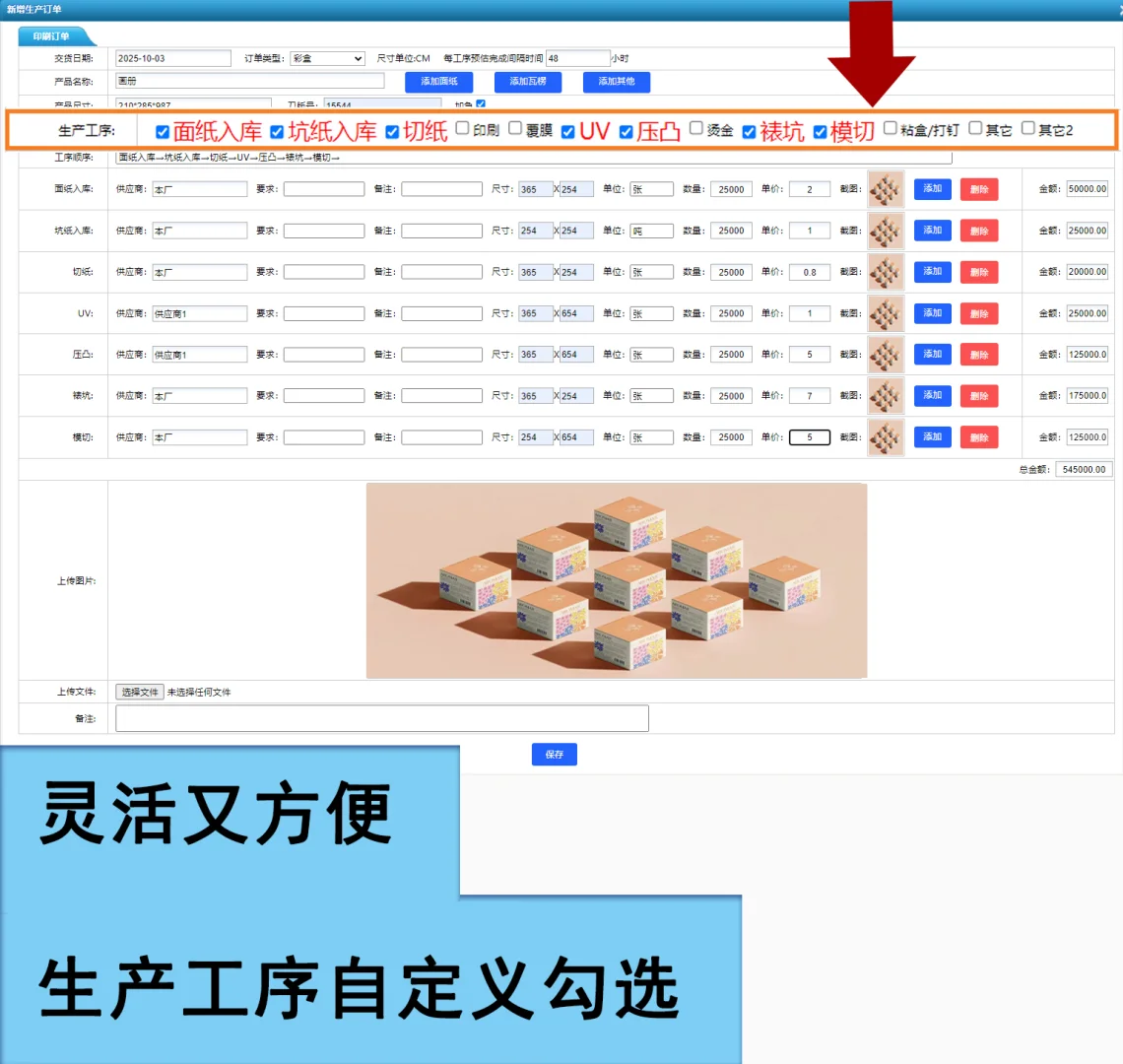The width and height of the screenshot is (1123, 1064).
Task: Open the 截图 thumbnail in the UV row
Action: 884,312
